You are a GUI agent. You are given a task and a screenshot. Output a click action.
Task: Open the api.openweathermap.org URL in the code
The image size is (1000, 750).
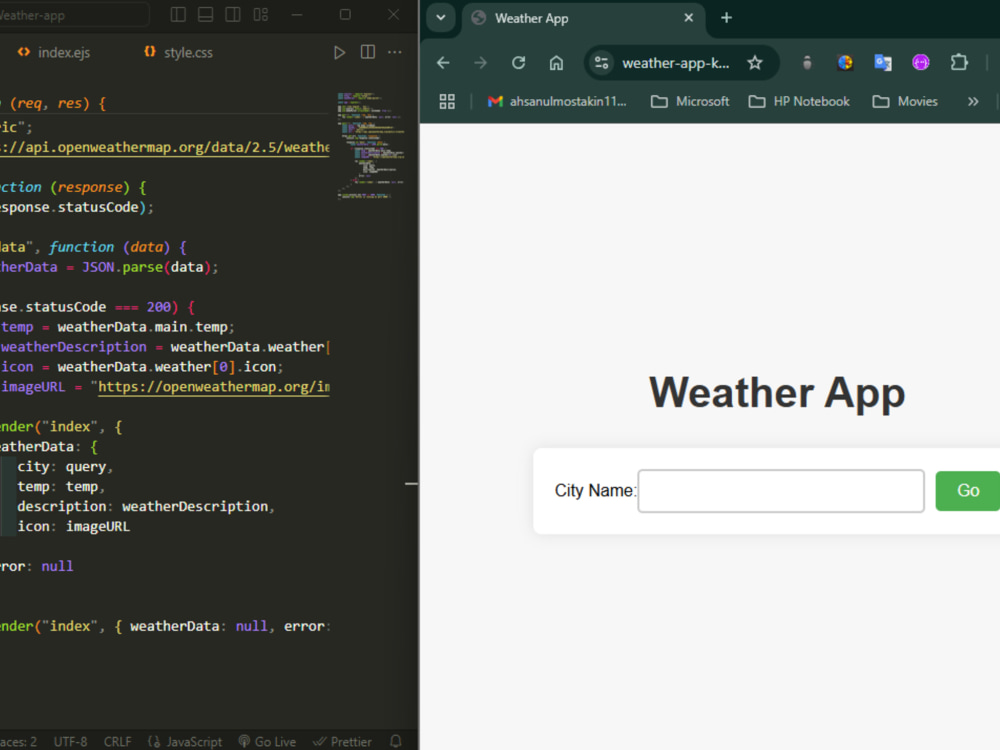click(165, 147)
